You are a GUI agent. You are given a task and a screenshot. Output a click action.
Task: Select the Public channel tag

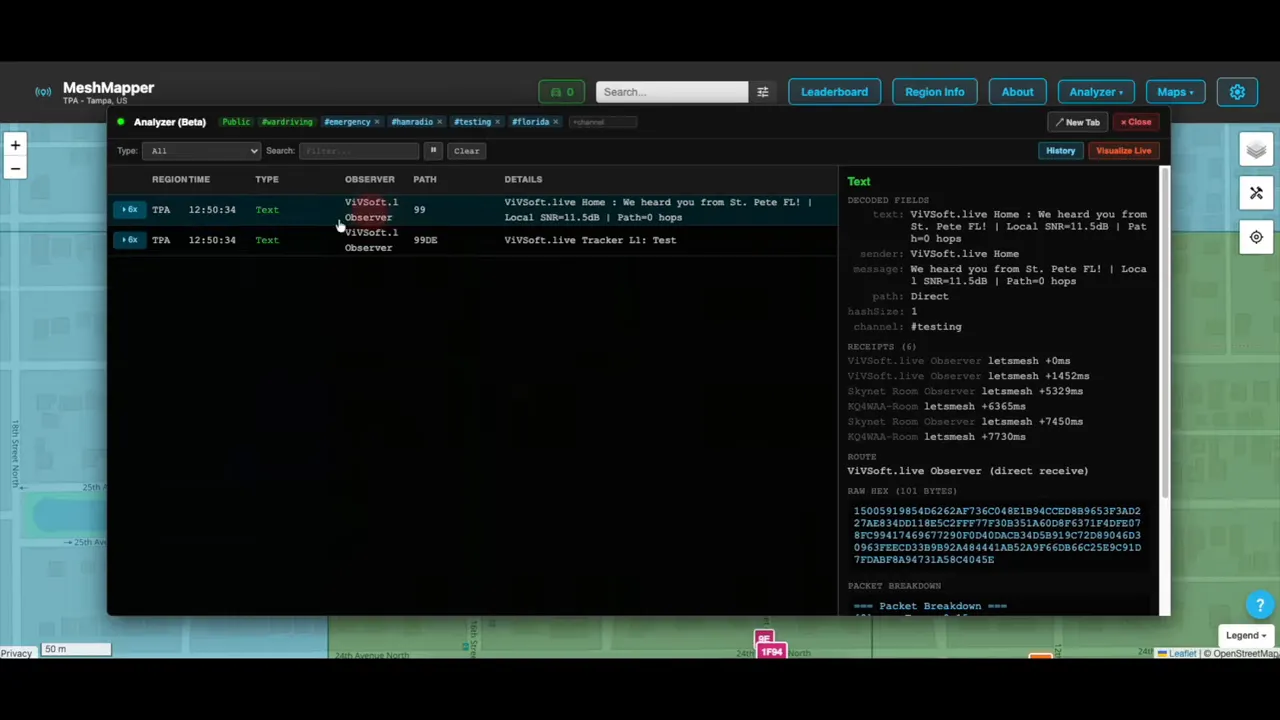pos(236,122)
